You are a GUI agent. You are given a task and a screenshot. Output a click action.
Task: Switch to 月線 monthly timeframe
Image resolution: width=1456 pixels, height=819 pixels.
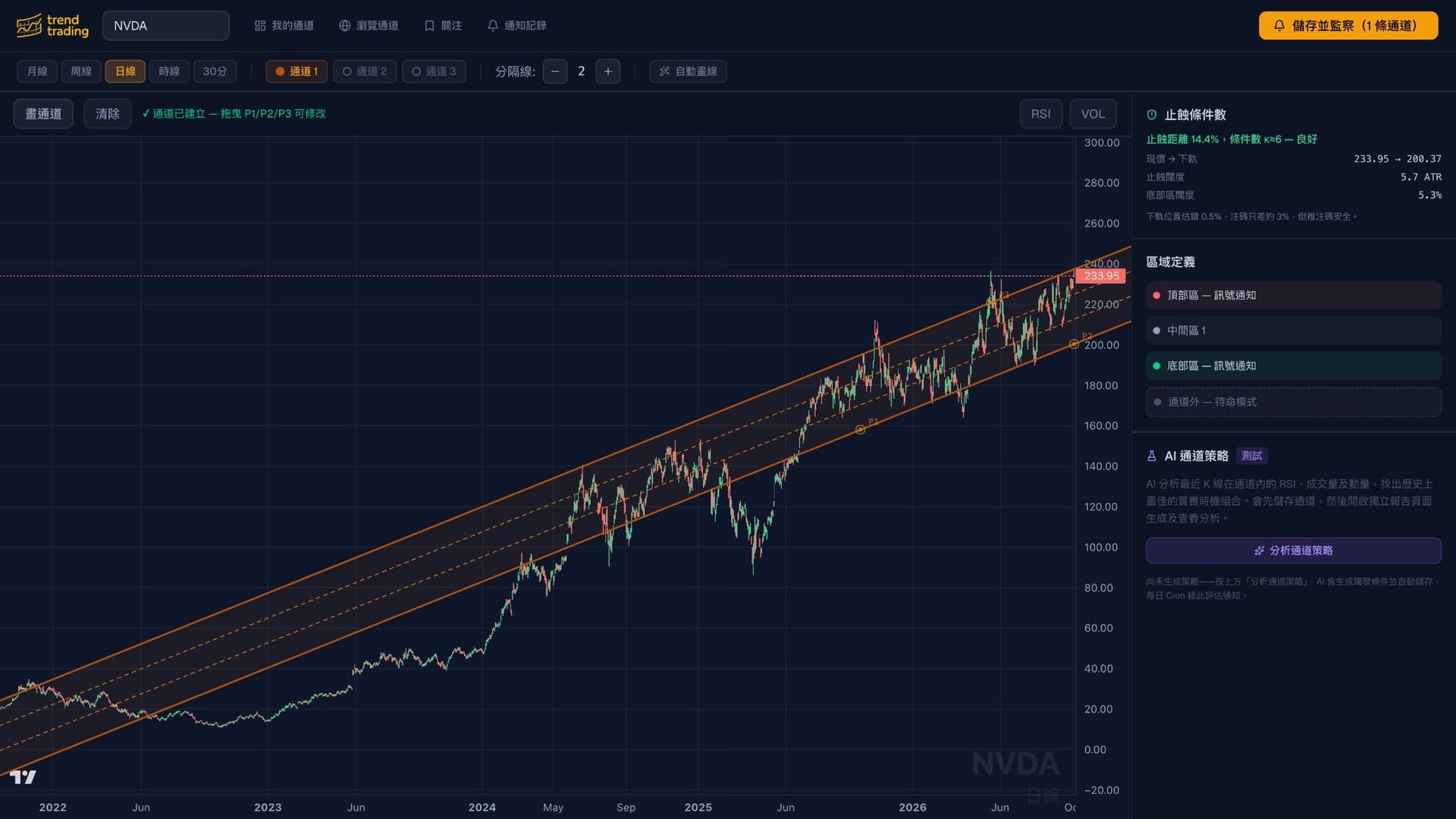(37, 71)
